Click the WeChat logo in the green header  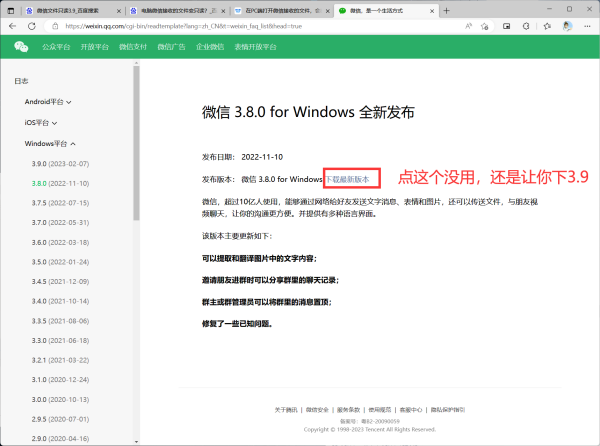coord(21,46)
